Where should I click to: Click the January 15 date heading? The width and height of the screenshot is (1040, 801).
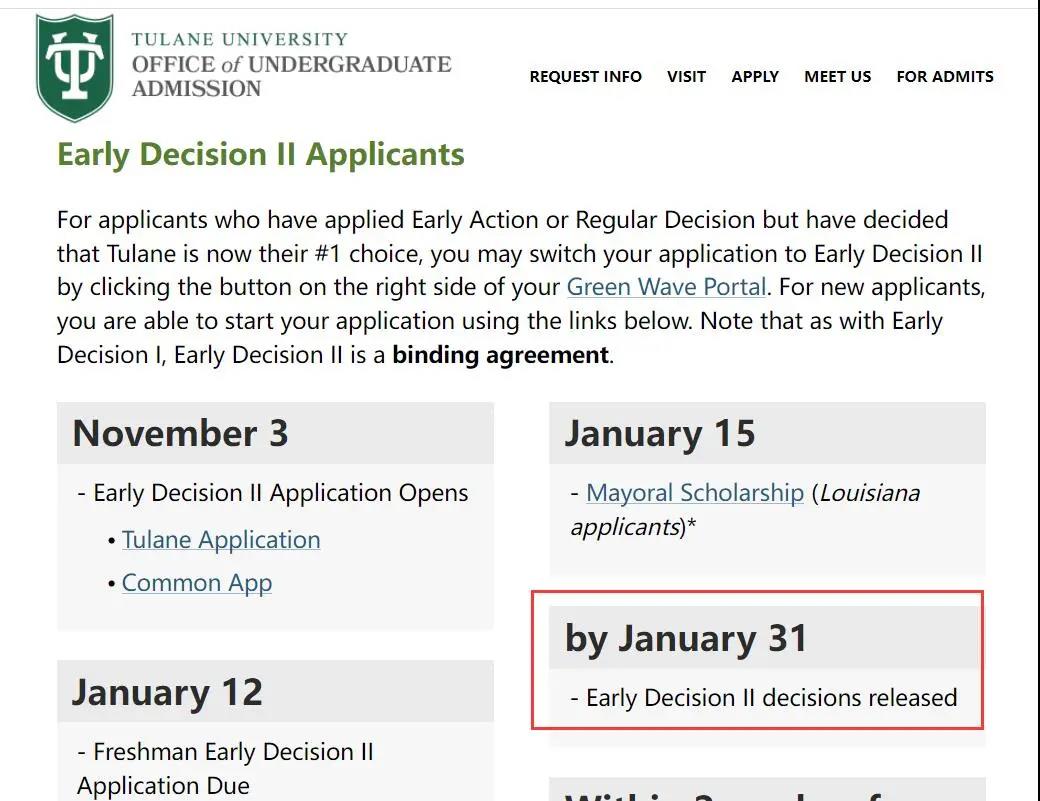click(660, 434)
